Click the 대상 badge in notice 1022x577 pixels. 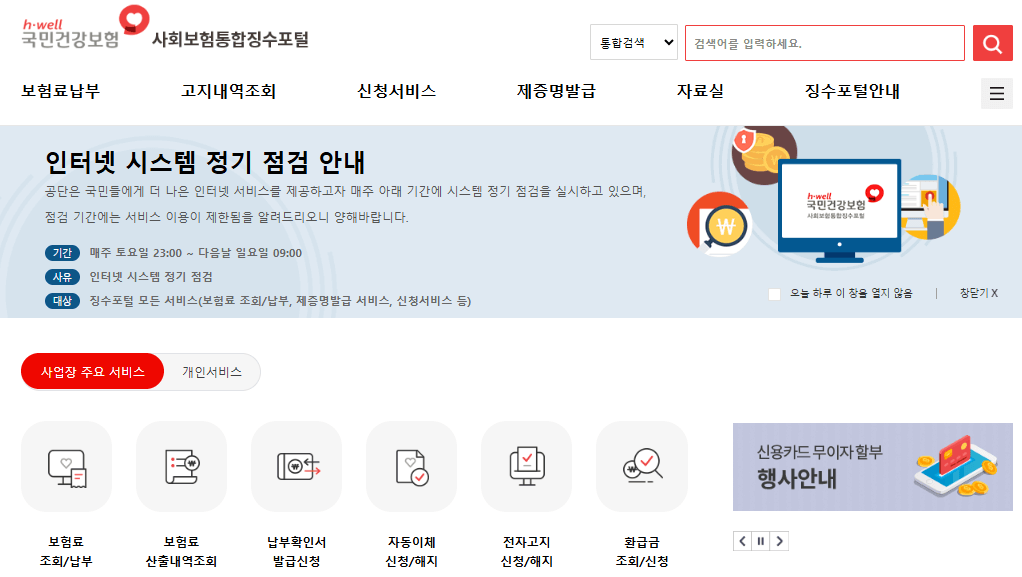pos(62,301)
